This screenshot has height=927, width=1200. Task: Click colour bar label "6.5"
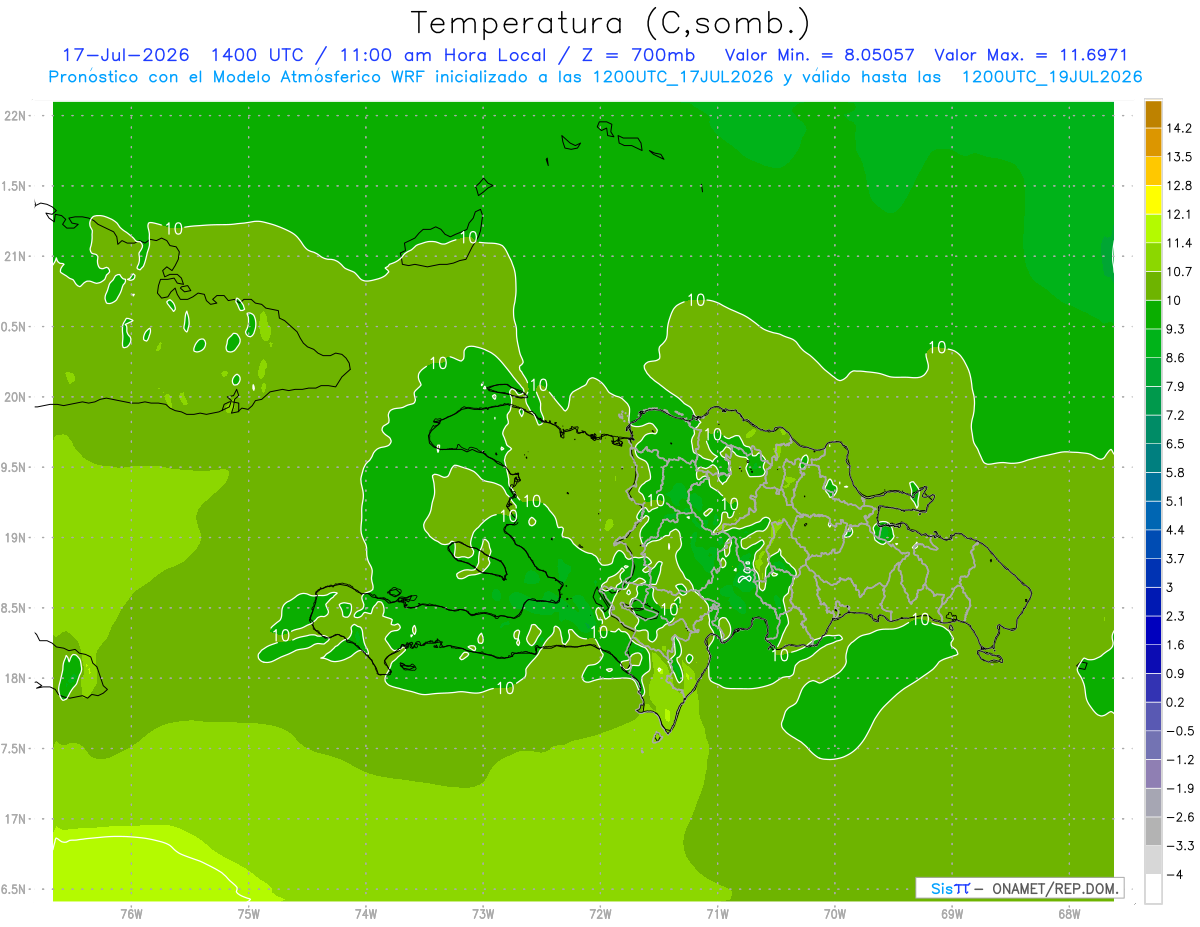tap(1177, 443)
